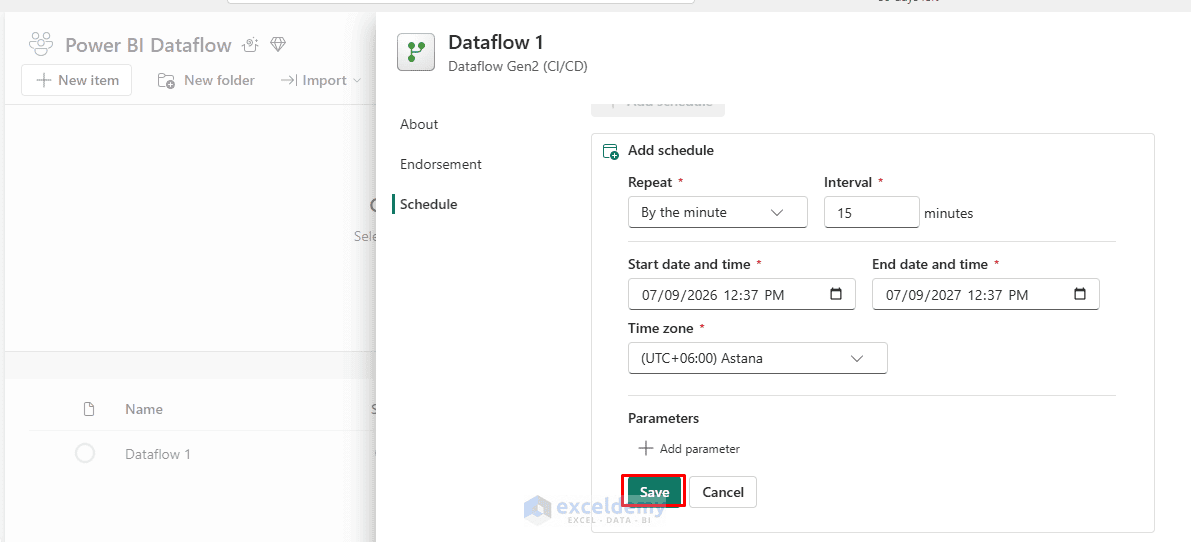Add a parameter to the schedule
The image size is (1191, 542).
point(689,449)
